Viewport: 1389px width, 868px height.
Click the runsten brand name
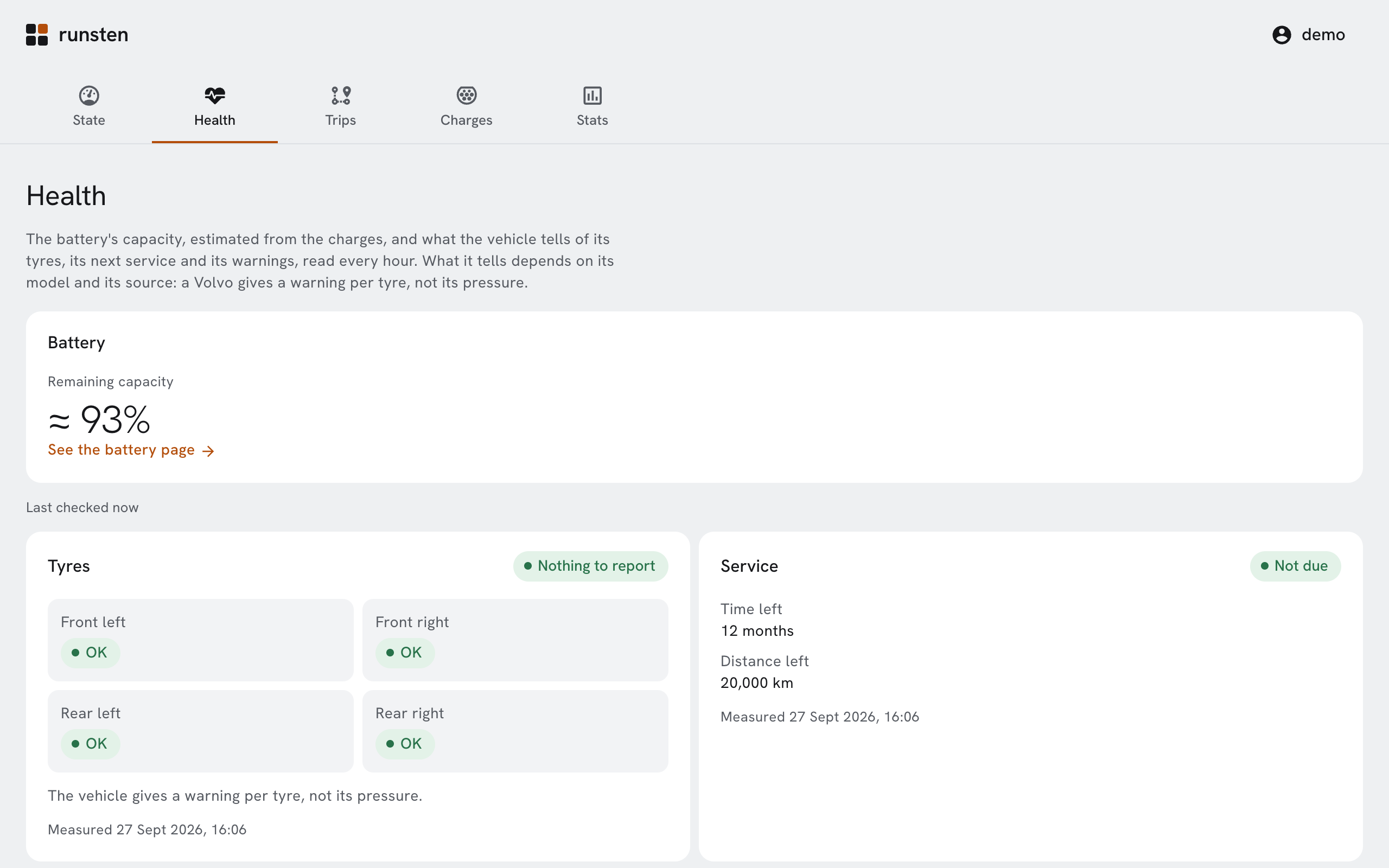click(x=93, y=34)
